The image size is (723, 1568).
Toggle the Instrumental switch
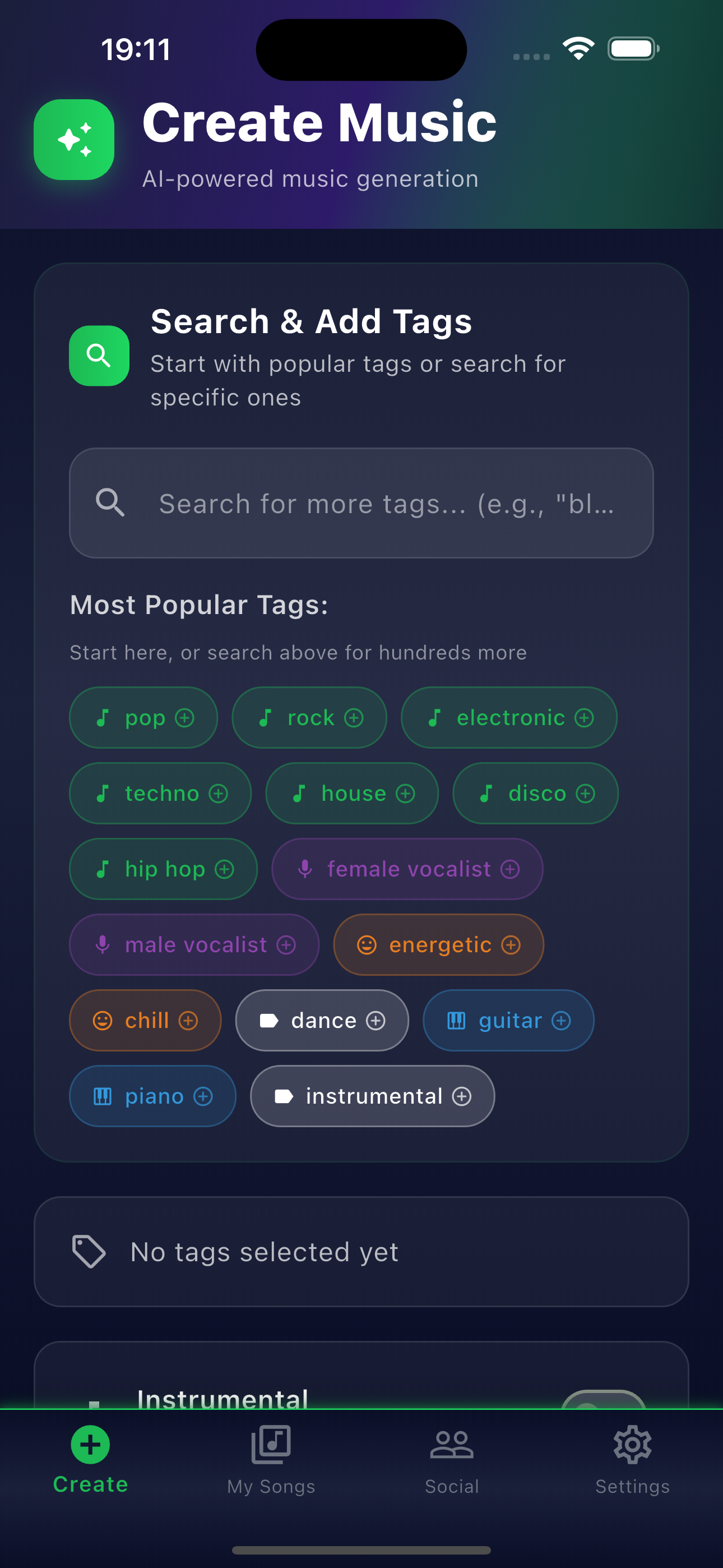point(603,1400)
